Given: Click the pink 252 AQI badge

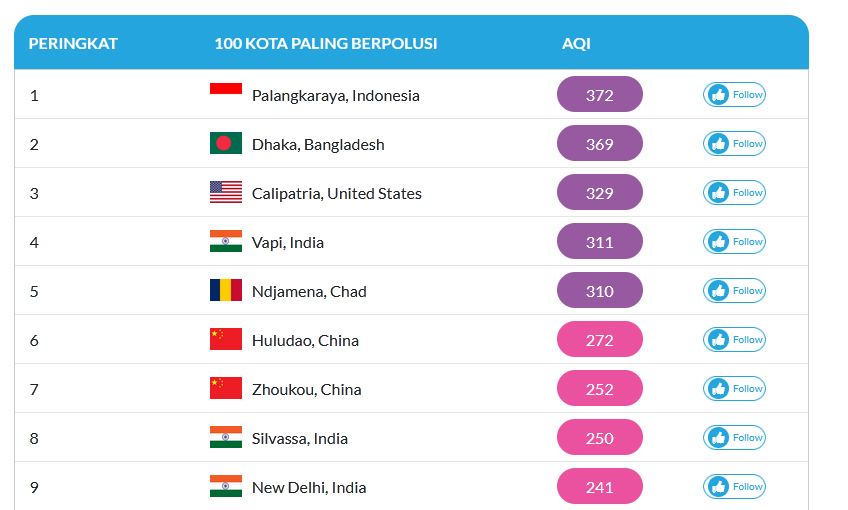Looking at the screenshot, I should [x=599, y=389].
